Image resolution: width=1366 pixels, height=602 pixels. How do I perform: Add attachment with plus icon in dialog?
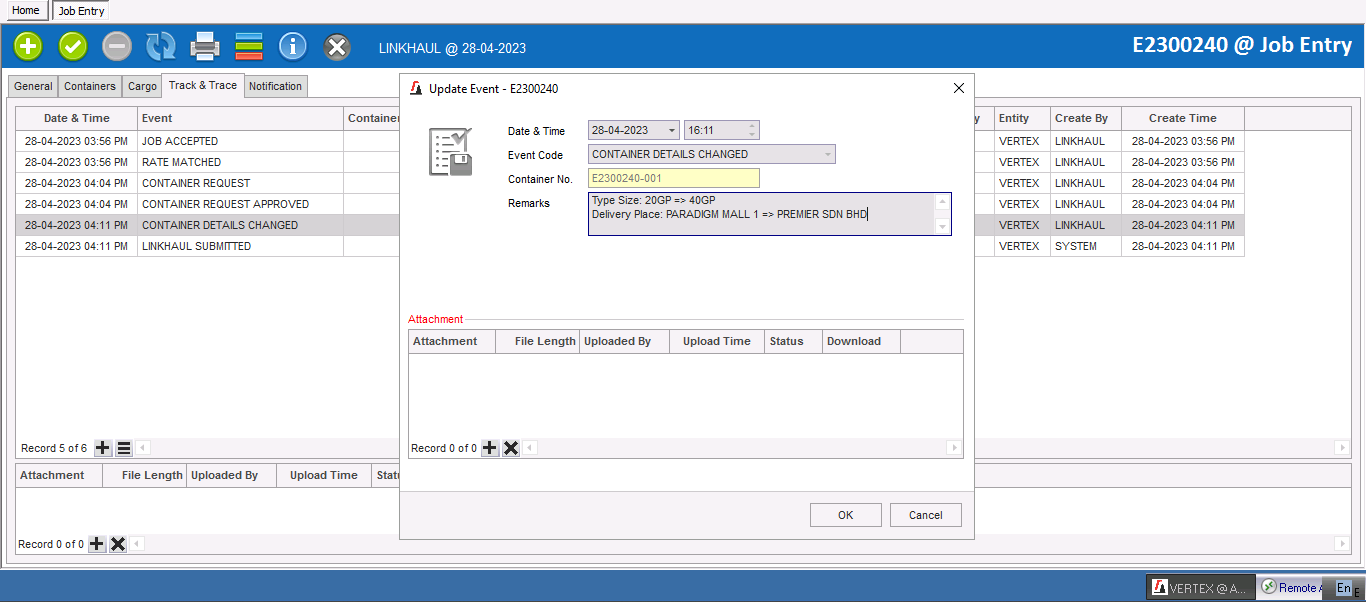coord(490,448)
